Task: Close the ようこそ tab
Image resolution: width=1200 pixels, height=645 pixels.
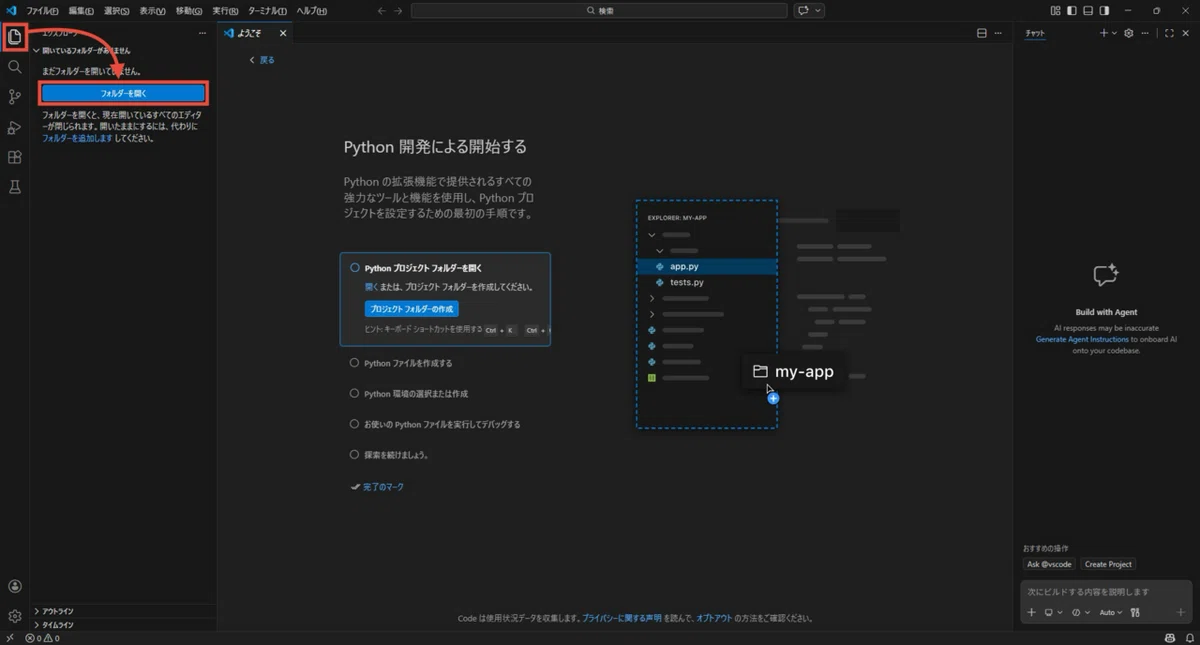Action: (283, 33)
